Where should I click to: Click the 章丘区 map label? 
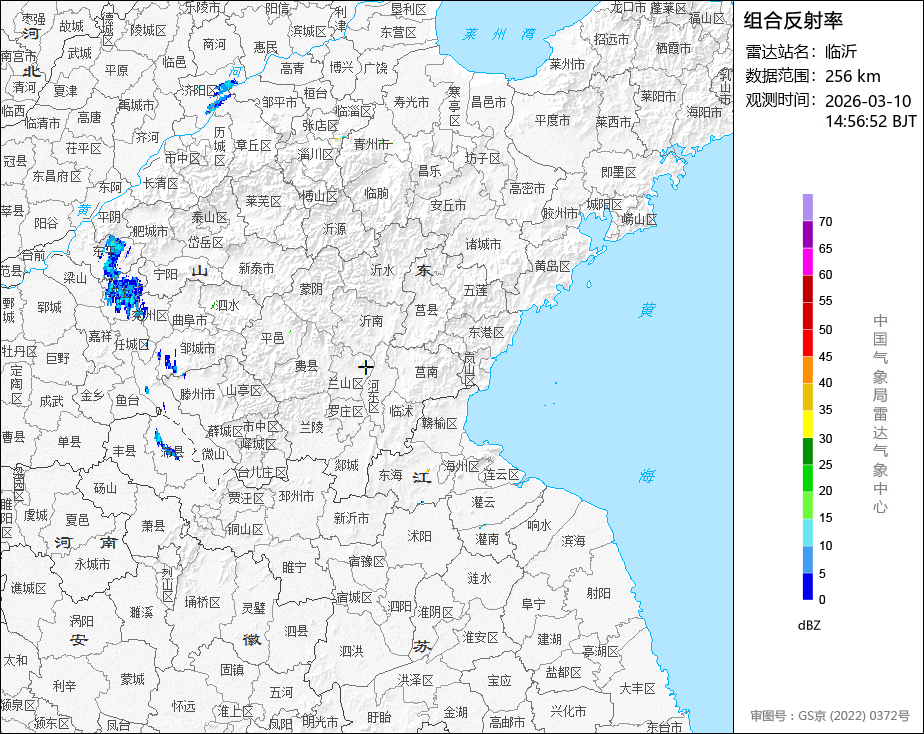[253, 145]
